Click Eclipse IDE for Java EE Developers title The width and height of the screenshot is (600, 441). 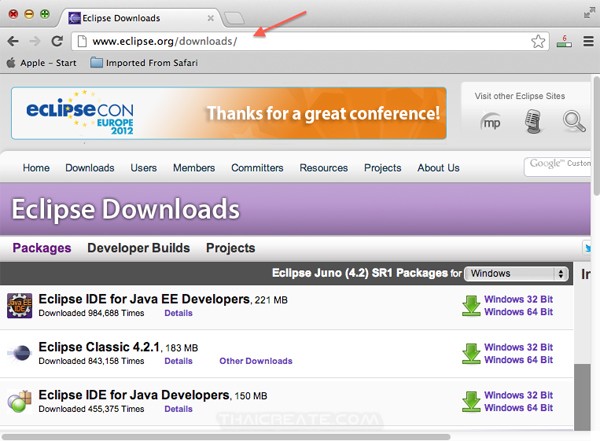(x=144, y=299)
